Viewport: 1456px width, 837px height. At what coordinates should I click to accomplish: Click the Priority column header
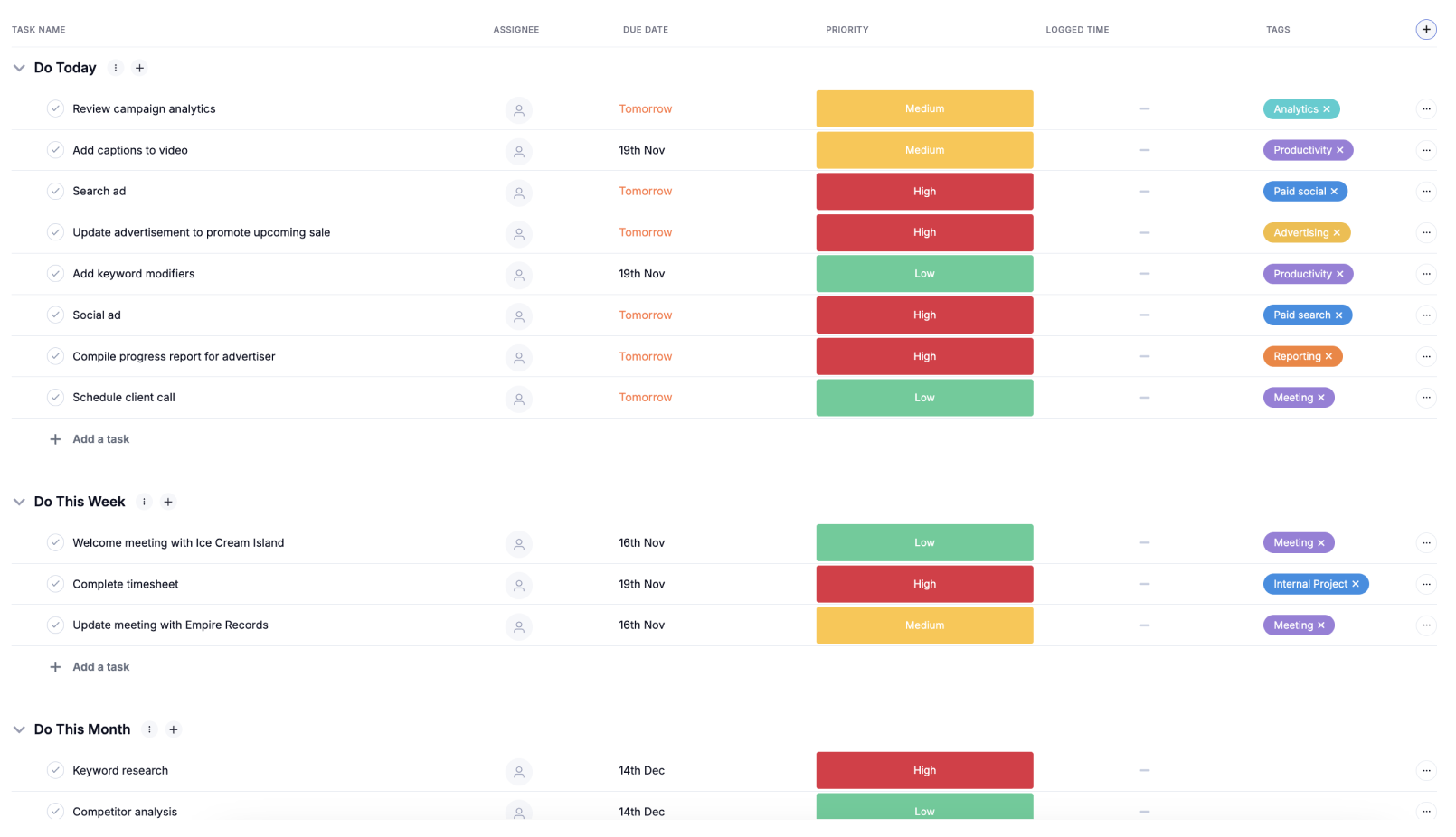point(846,30)
